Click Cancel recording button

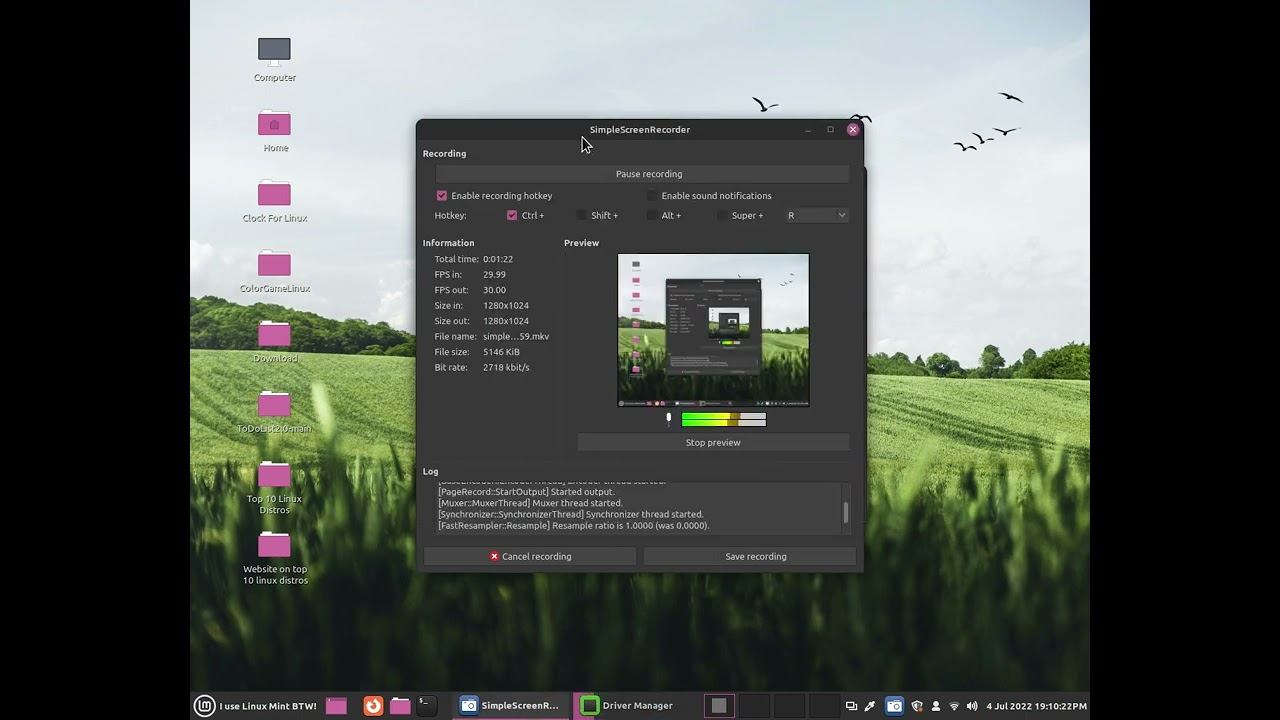pyautogui.click(x=530, y=556)
